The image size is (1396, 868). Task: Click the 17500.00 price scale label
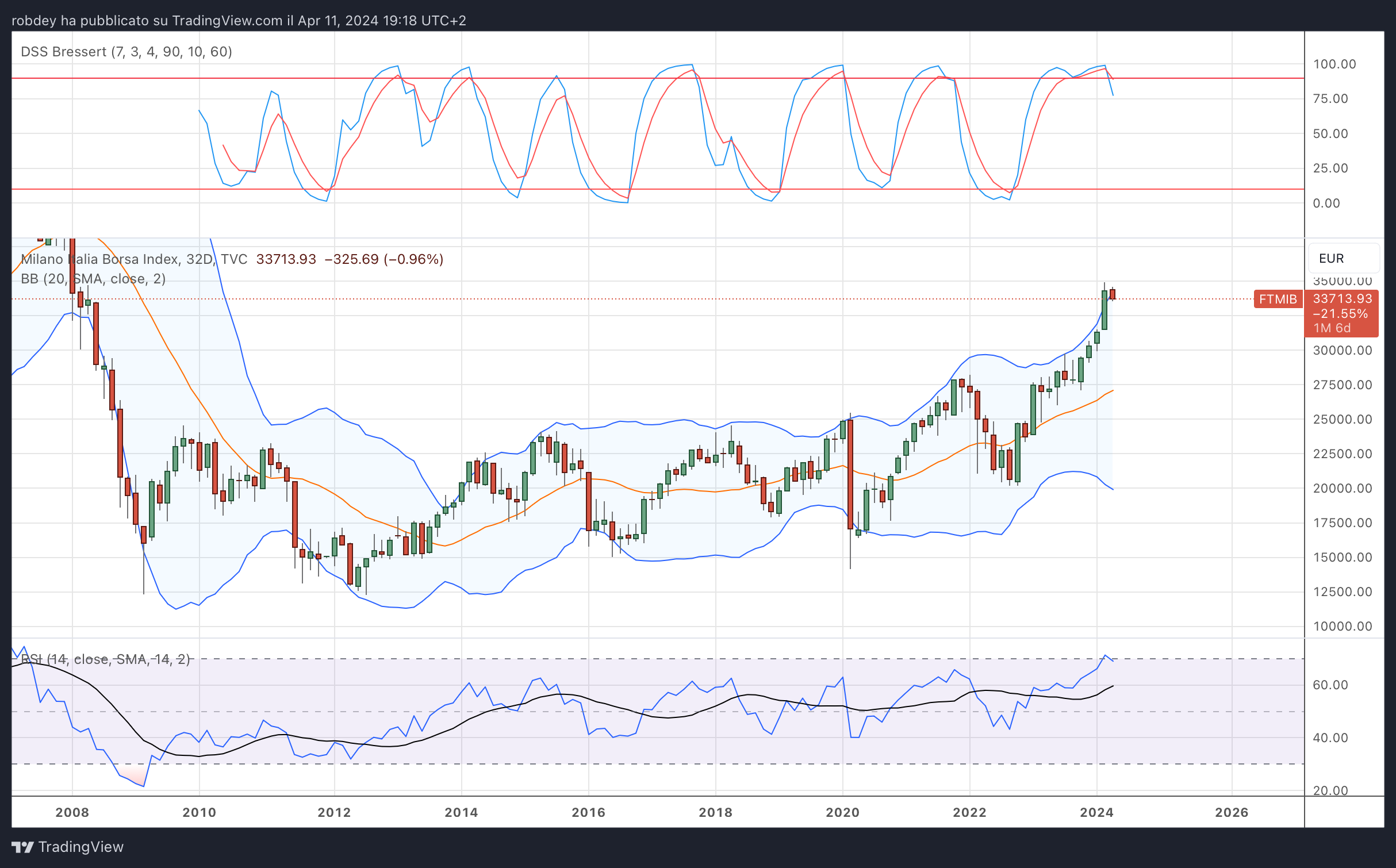click(1343, 523)
